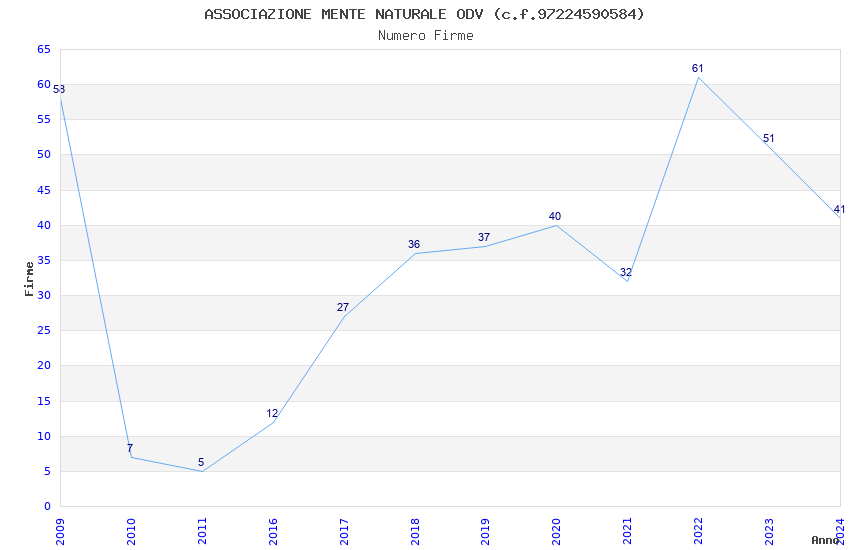Click the x-axis year 2023
This screenshot has height=550, width=850.
769,532
